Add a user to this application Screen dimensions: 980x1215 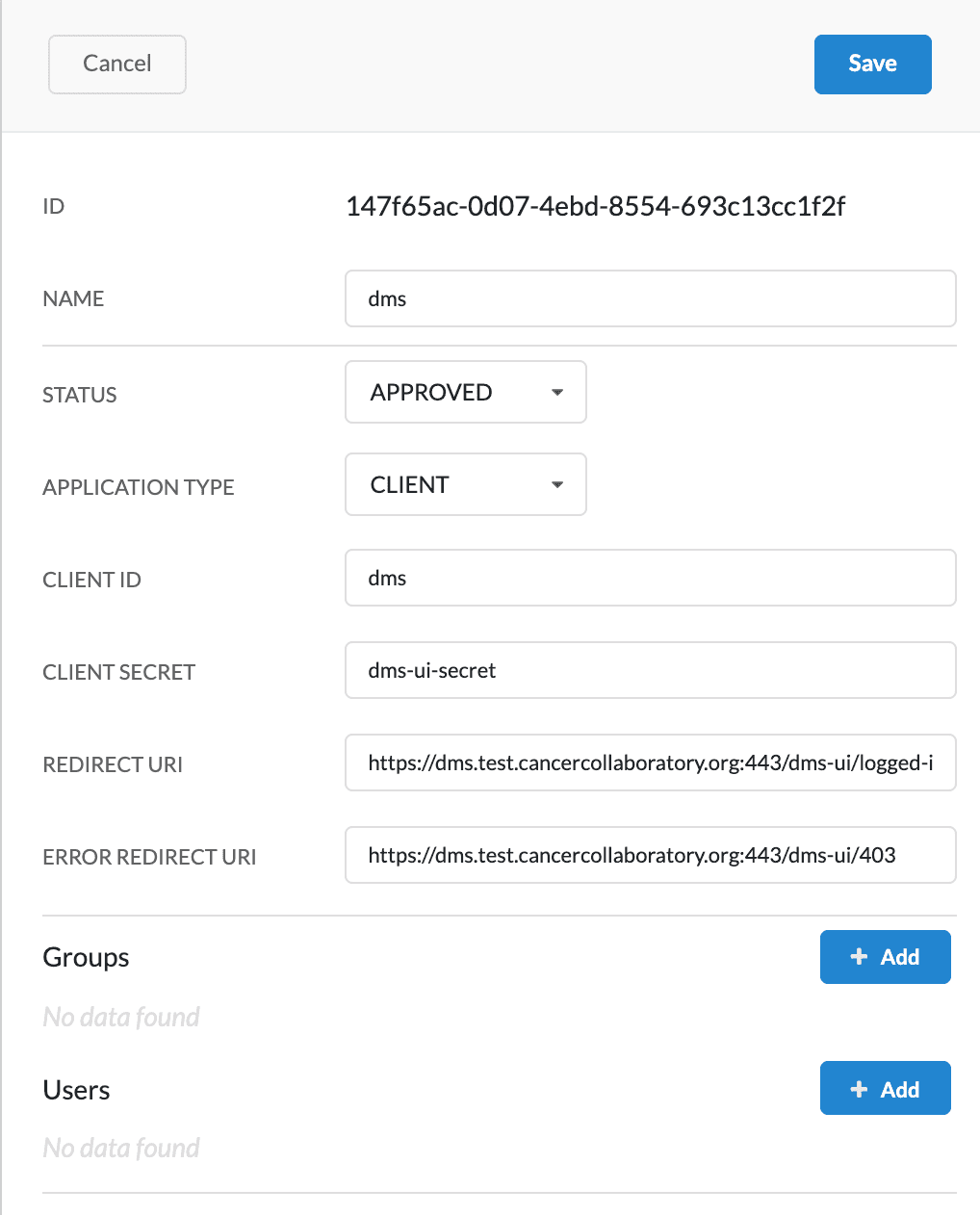[x=886, y=1088]
